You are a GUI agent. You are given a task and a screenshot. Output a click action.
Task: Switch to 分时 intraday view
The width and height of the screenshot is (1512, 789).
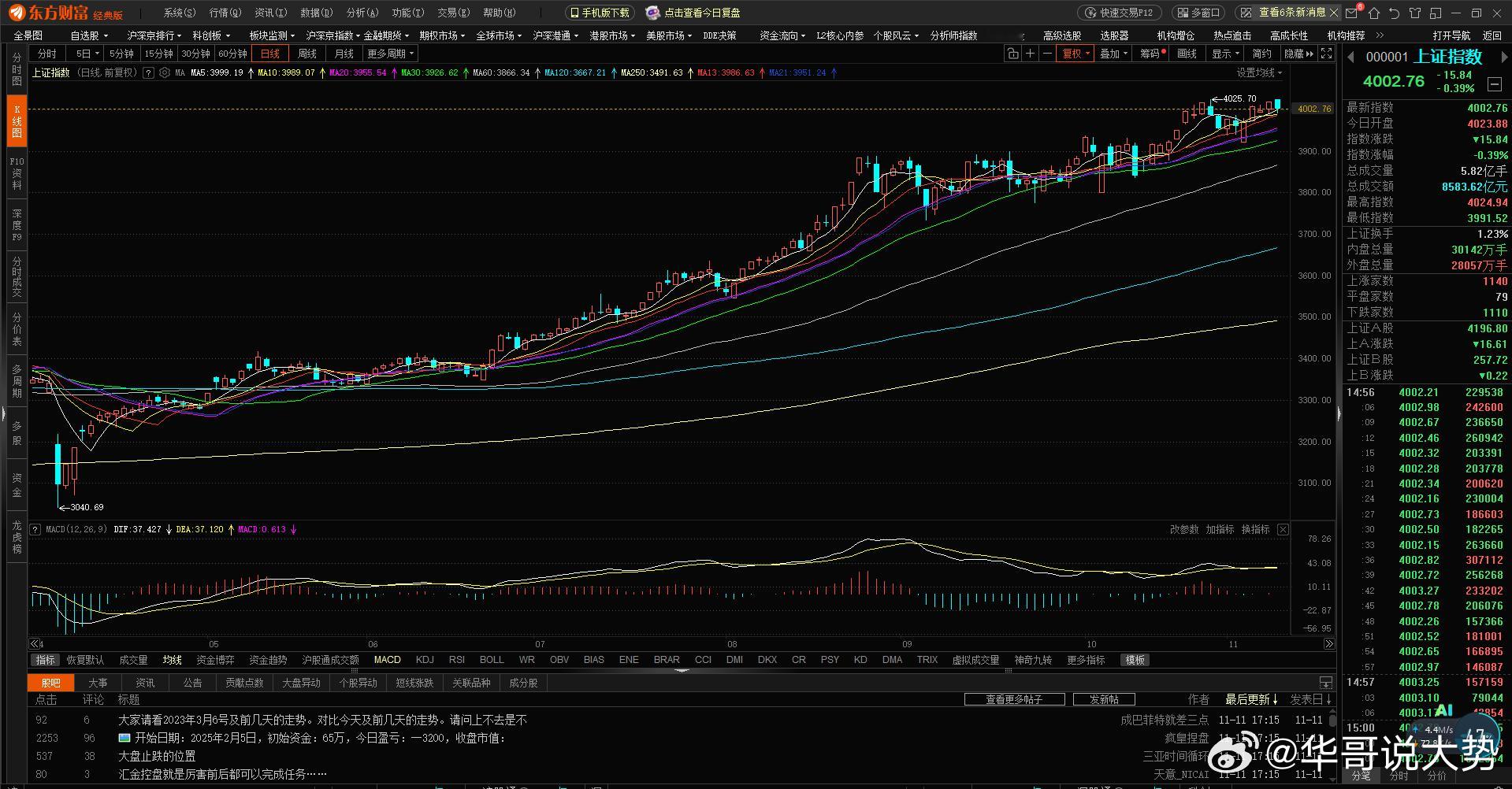coord(47,54)
